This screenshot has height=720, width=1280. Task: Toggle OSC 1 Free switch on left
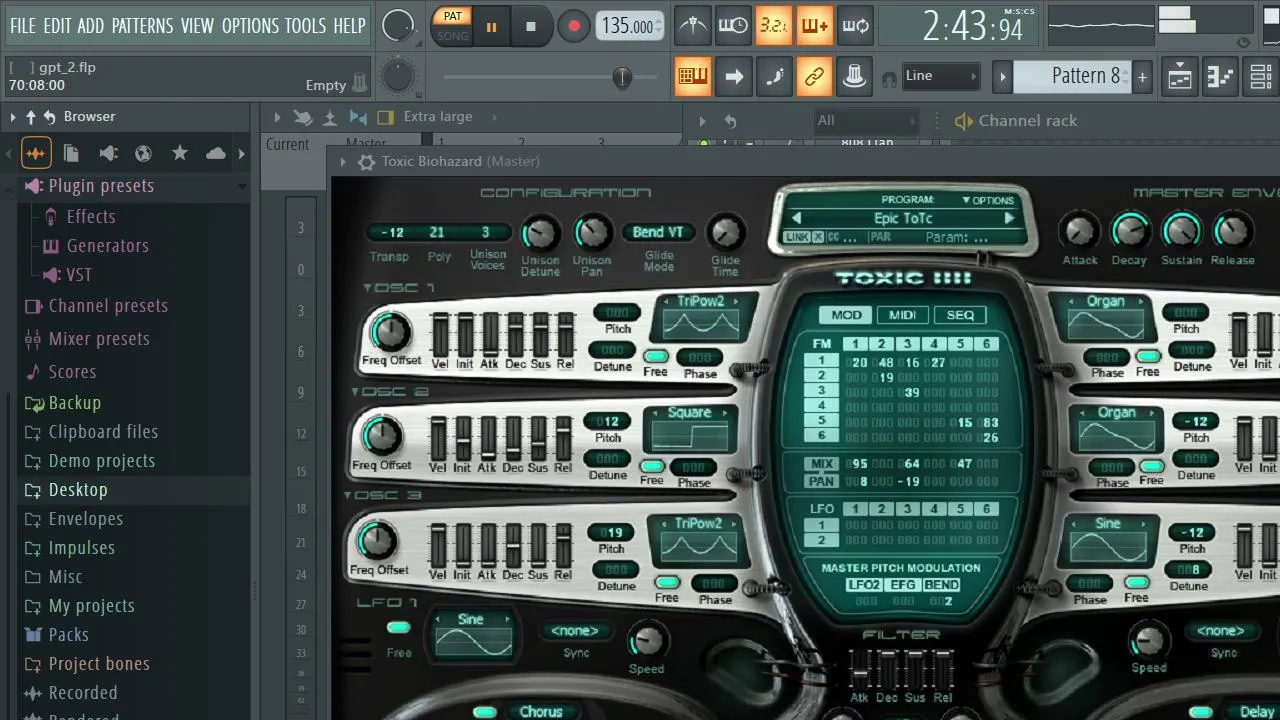656,356
